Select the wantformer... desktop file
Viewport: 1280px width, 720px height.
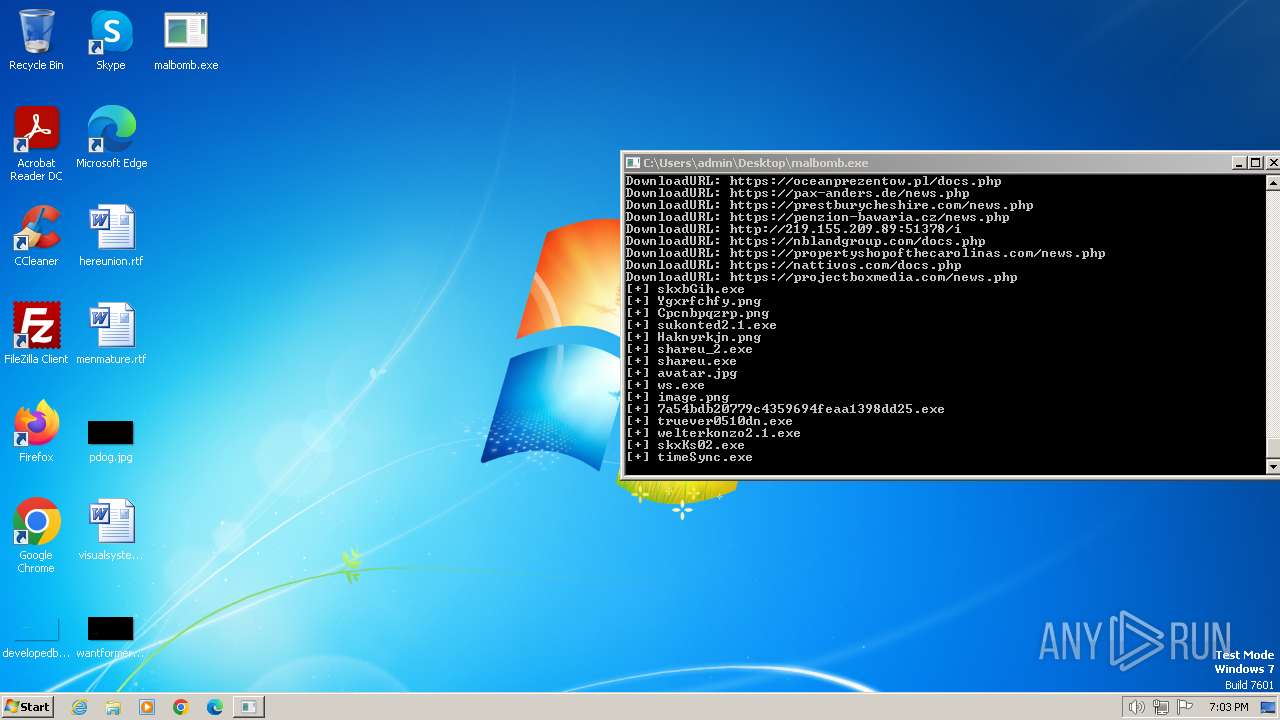pos(111,638)
